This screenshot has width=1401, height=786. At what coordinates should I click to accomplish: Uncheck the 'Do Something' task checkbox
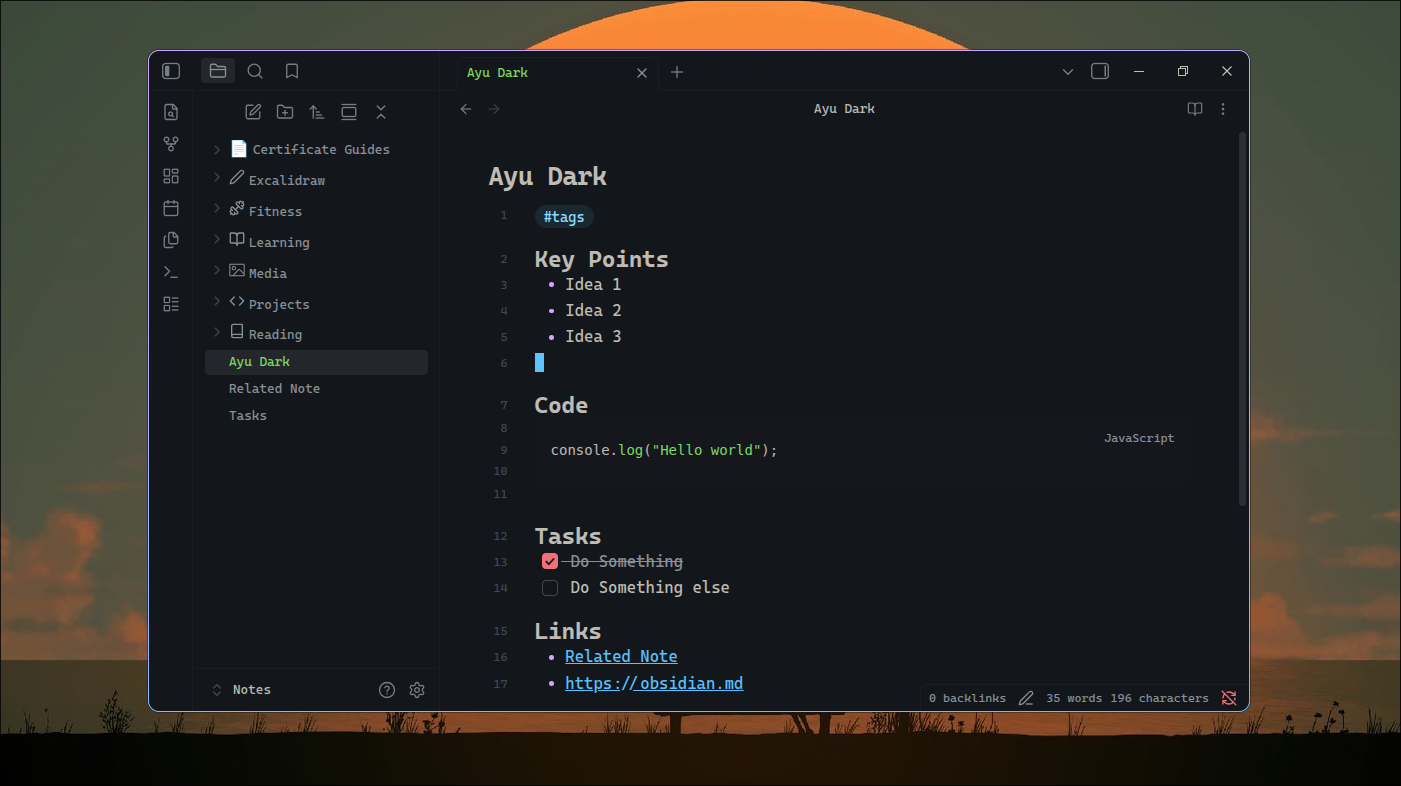[550, 562]
